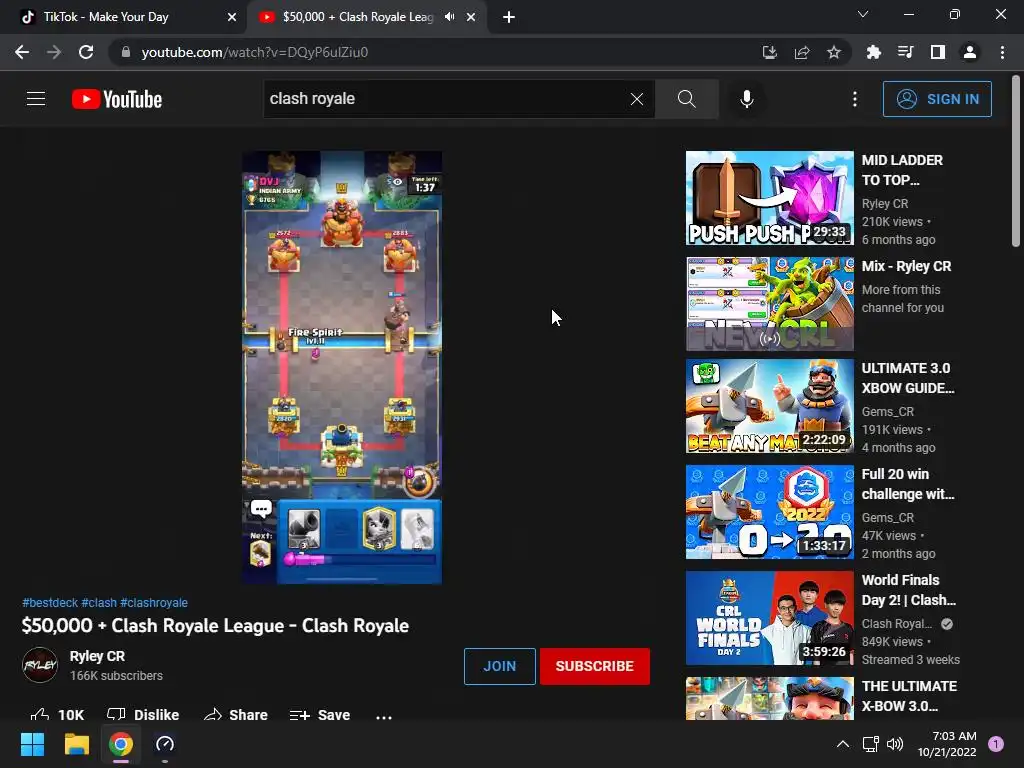Close the TikTok tab
The image size is (1024, 768).
[x=232, y=17]
